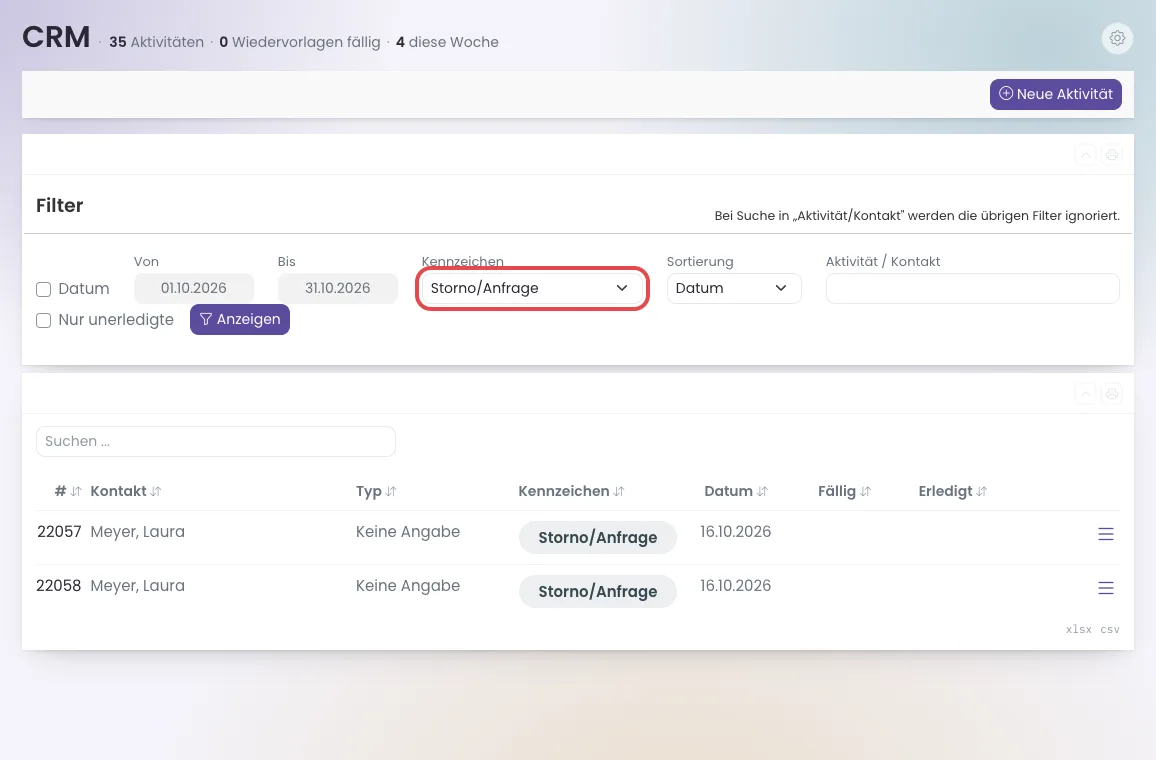Export table as csv
The width and height of the screenshot is (1156, 760).
[x=1110, y=629]
